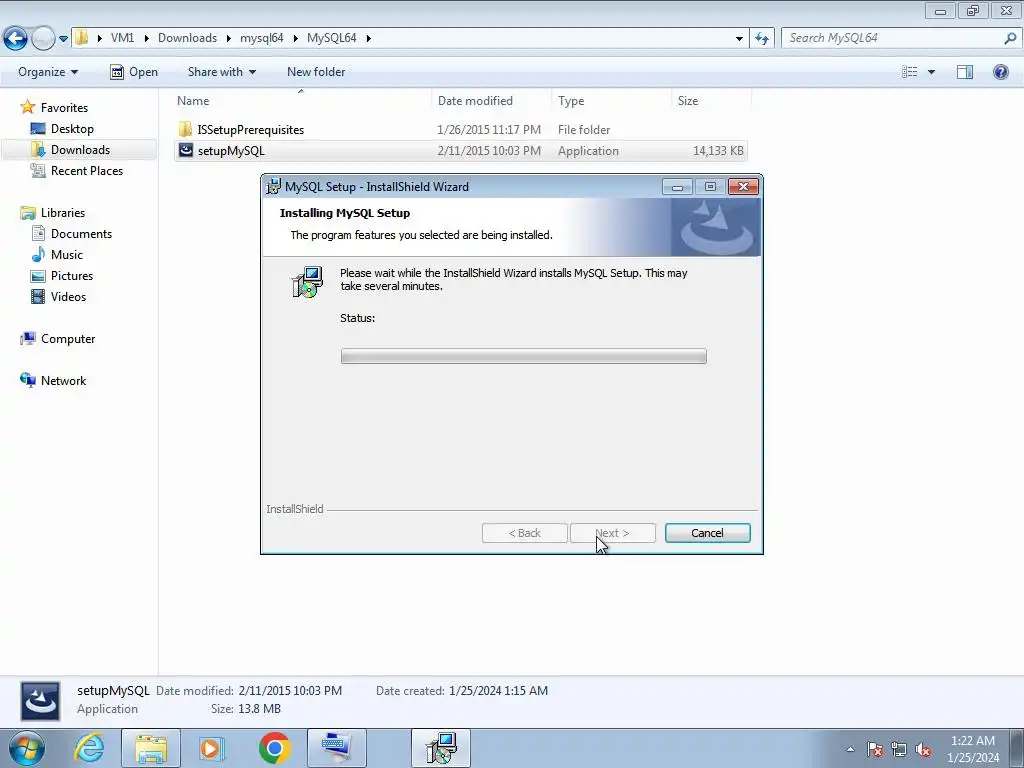Click the mysql64 breadcrumb segment
Image resolution: width=1024 pixels, height=768 pixels.
tap(261, 38)
